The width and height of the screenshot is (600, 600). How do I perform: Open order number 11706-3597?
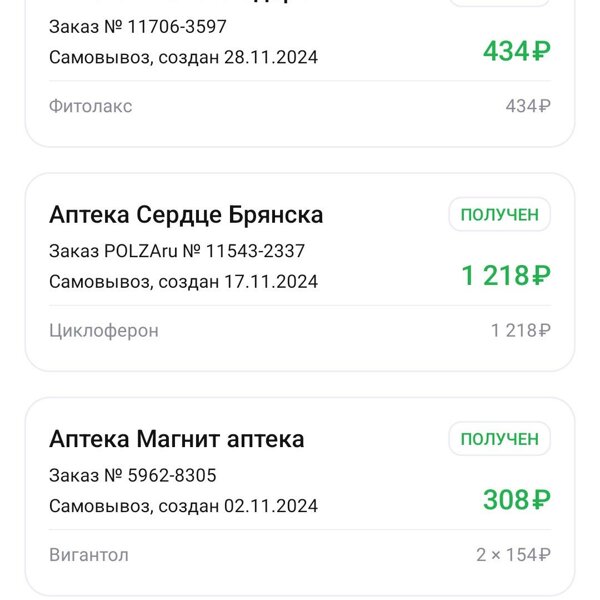tap(138, 27)
